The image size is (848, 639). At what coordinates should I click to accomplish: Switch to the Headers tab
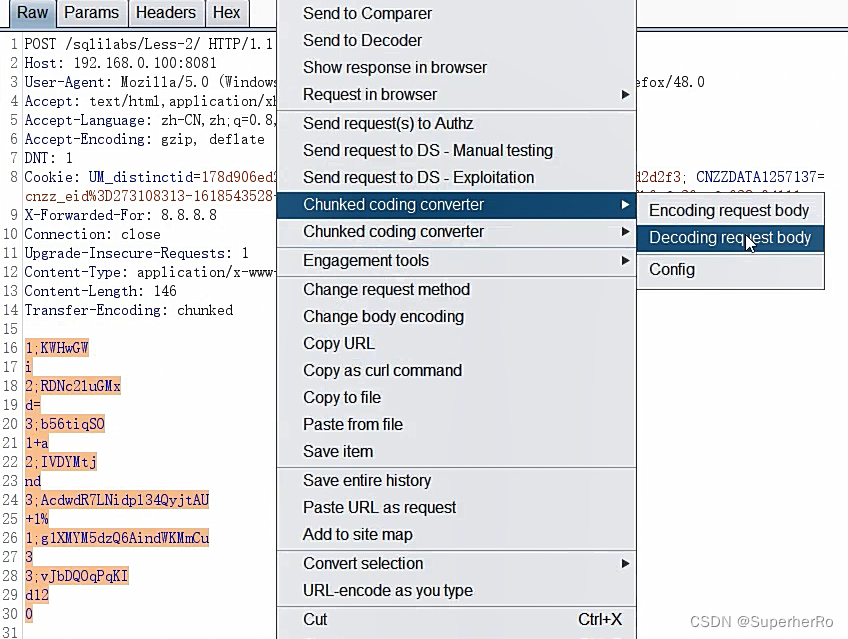pyautogui.click(x=166, y=13)
